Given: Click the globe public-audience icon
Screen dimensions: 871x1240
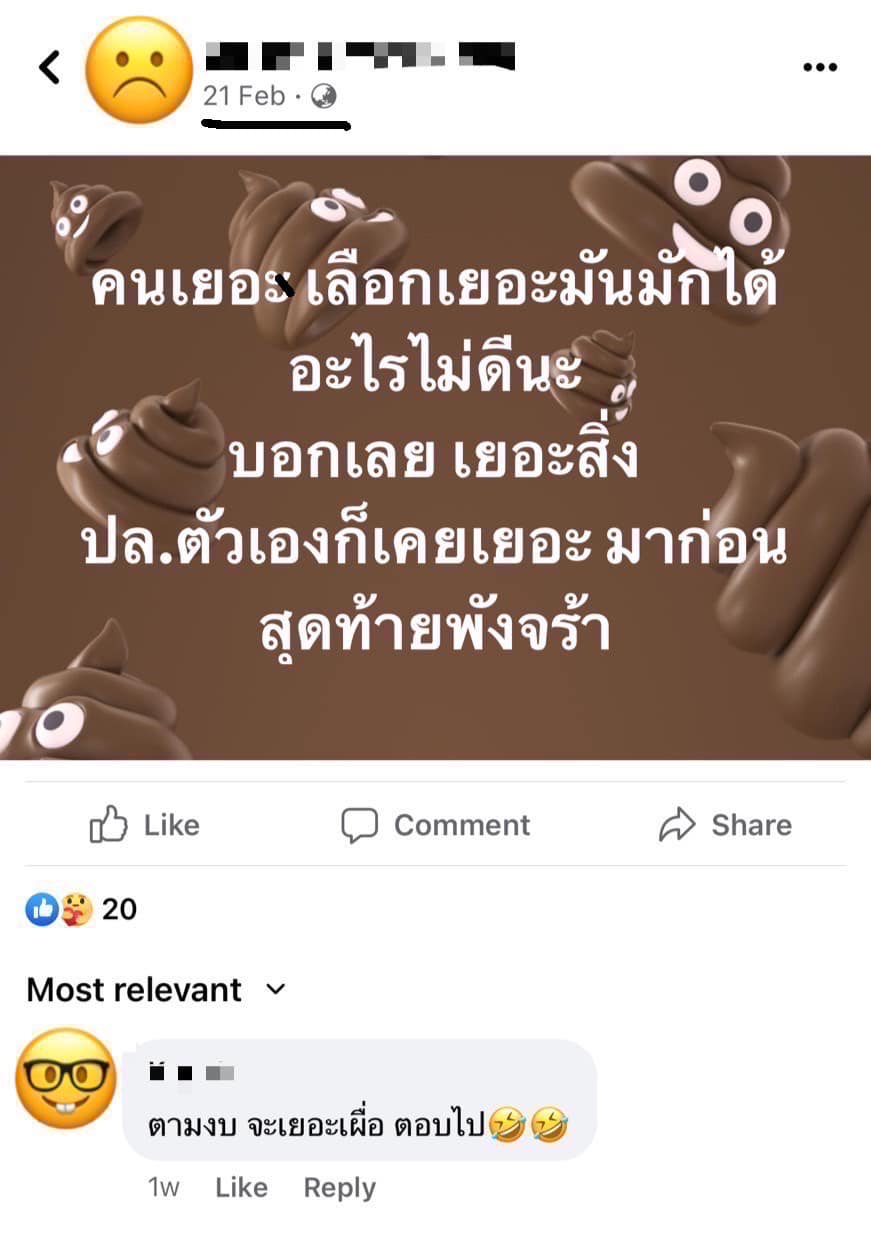Looking at the screenshot, I should coord(324,96).
